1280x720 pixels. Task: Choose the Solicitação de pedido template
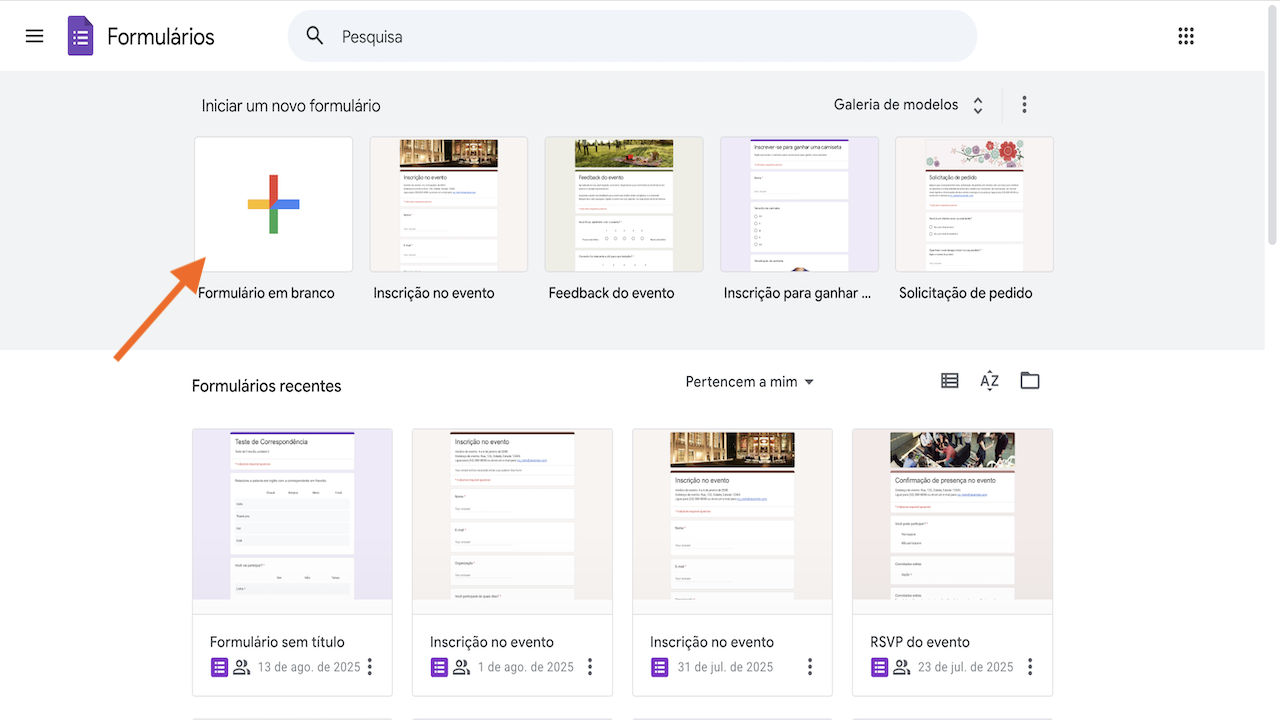974,205
